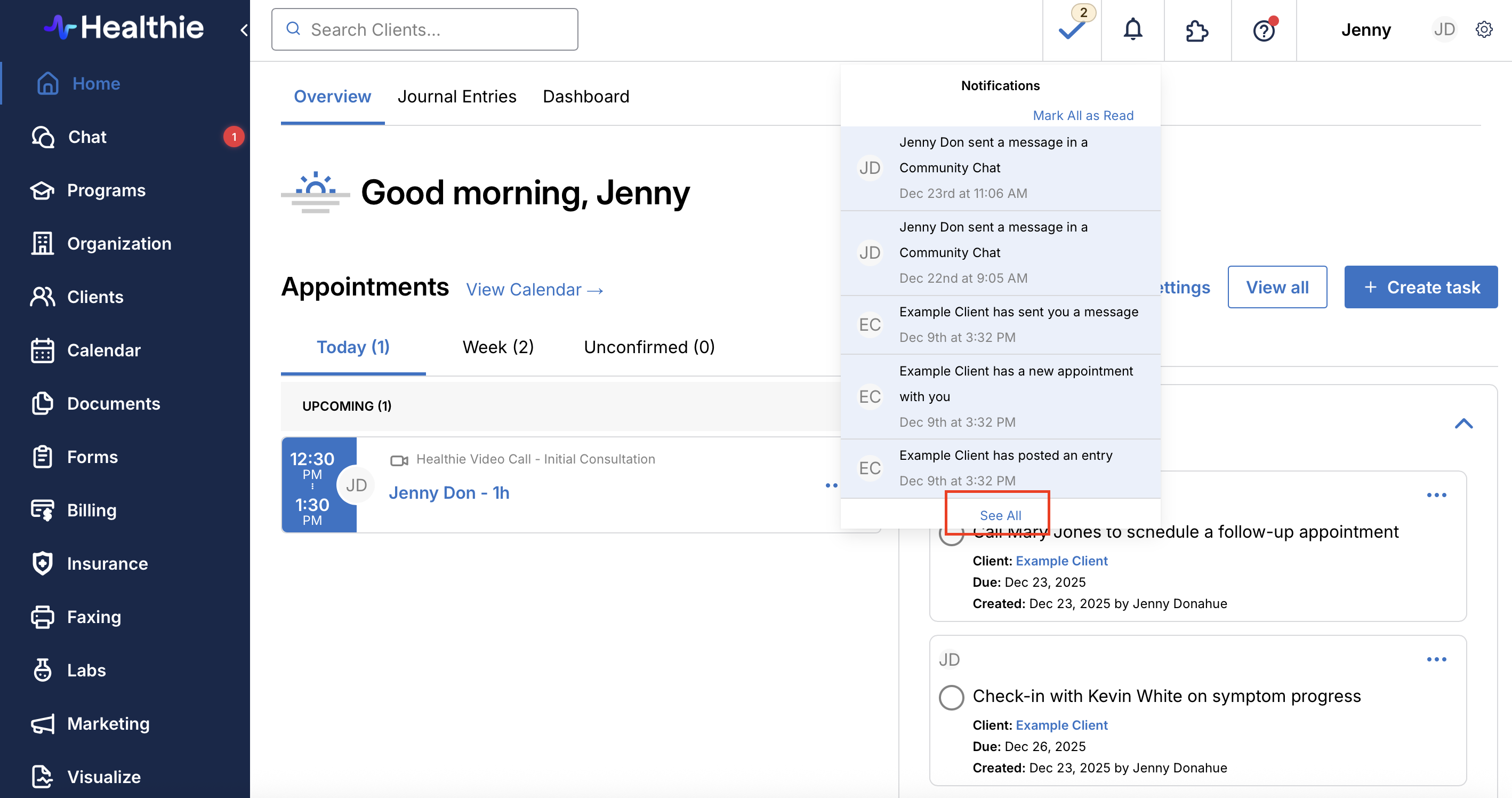Open settings gear icon in header
The image size is (1512, 798).
(1484, 29)
